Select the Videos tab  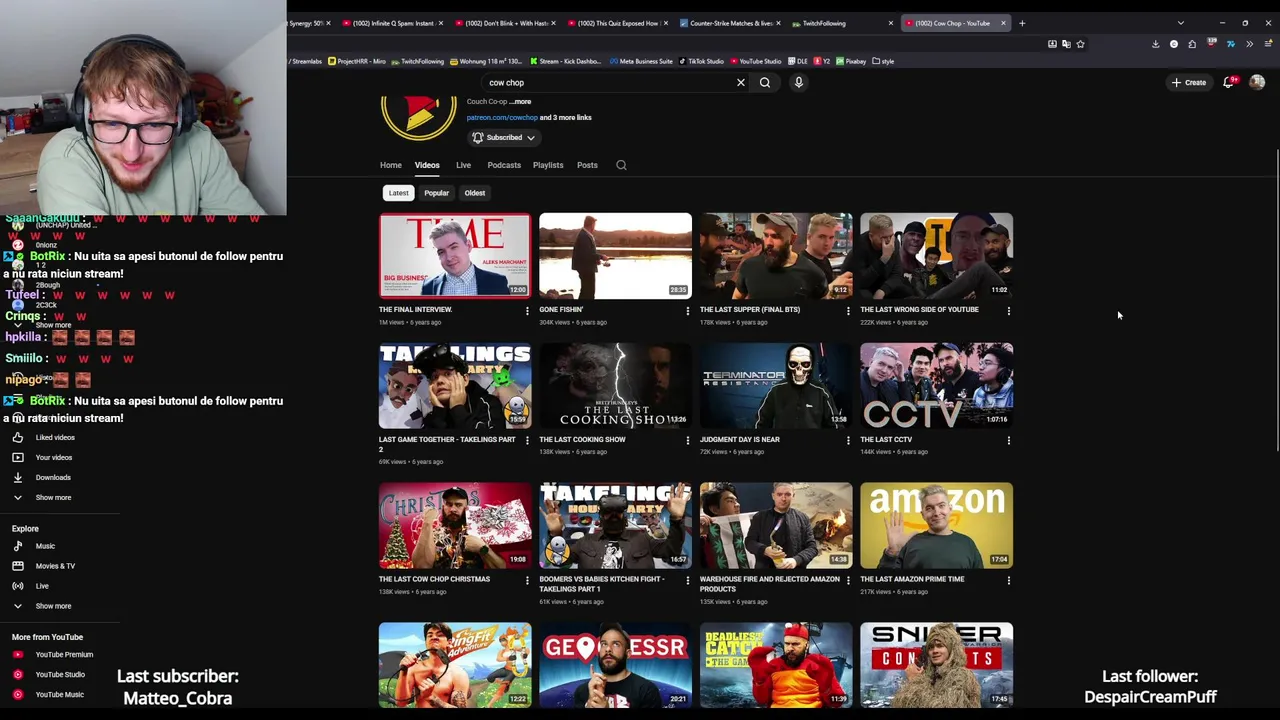427,165
